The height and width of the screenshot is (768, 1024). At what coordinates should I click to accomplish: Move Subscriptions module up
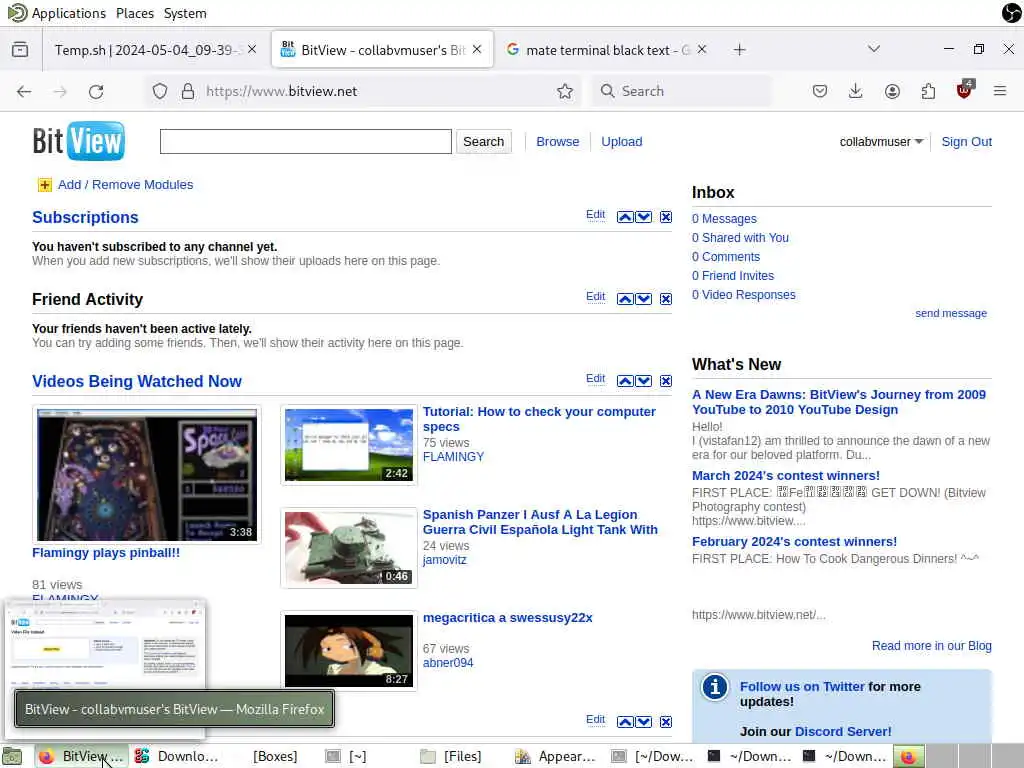(625, 217)
